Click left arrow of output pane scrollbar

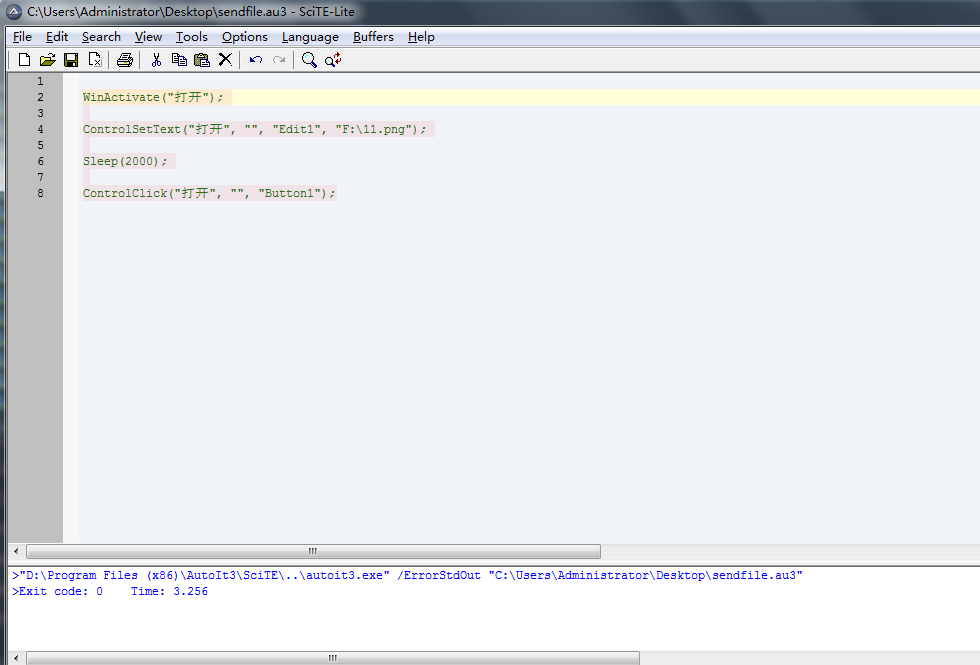coord(16,658)
